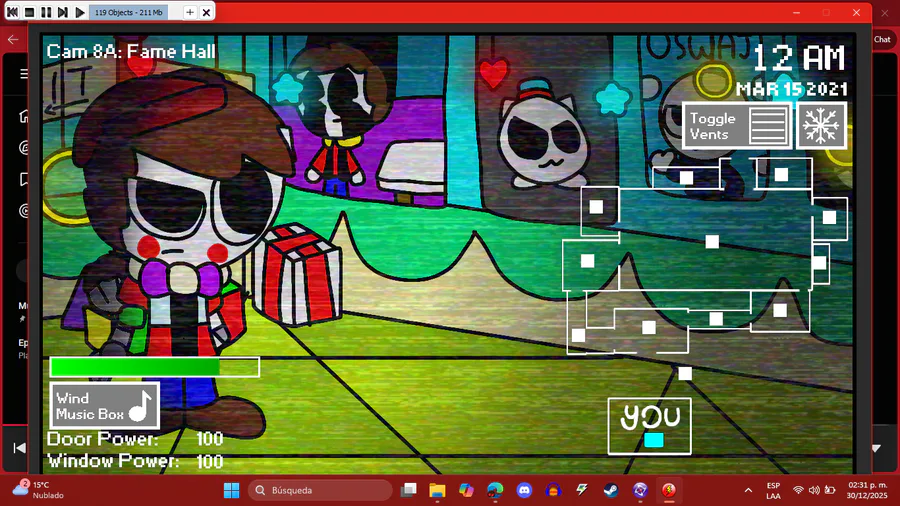Screen dimensions: 900x506
Task: Launch Copilot from the taskbar
Action: 466,491
